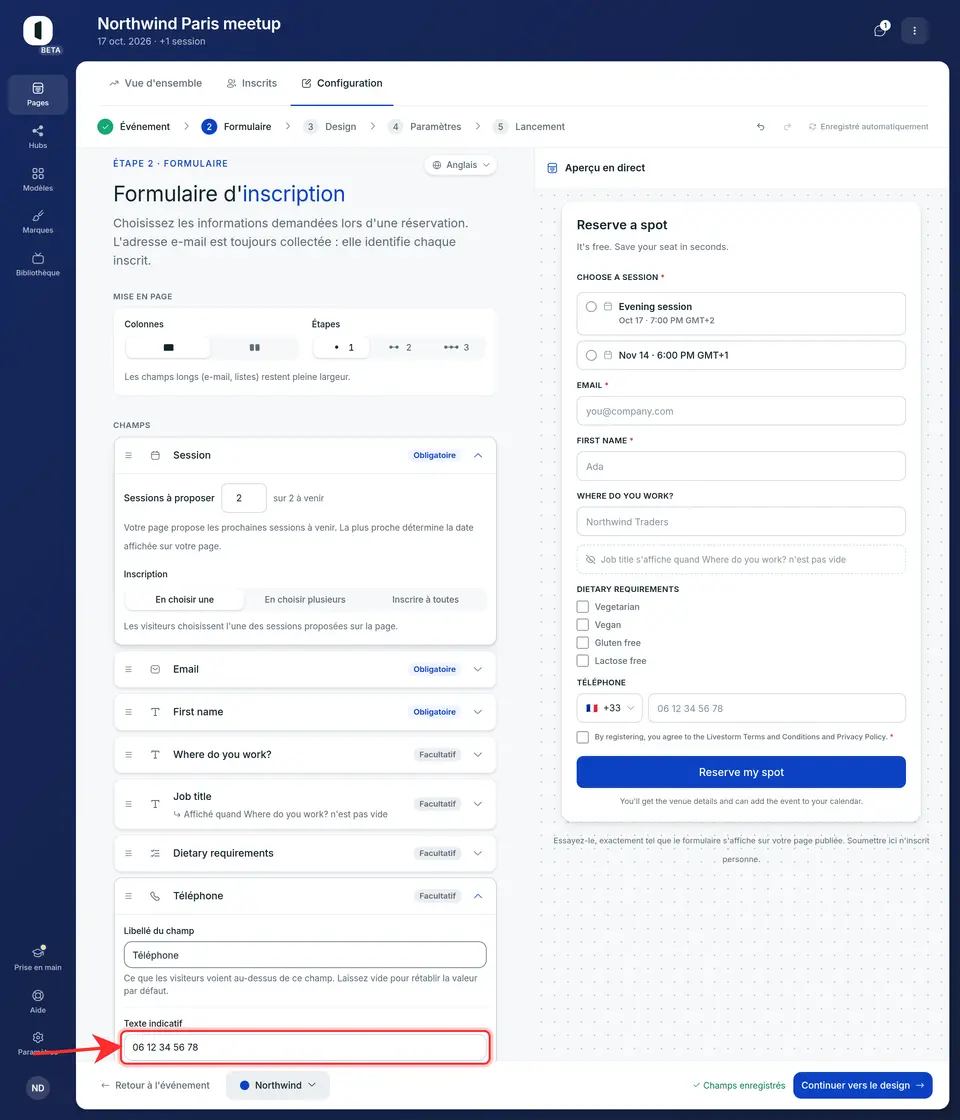Check the terms and conditions checkbox
This screenshot has height=1120, width=960.
583,736
